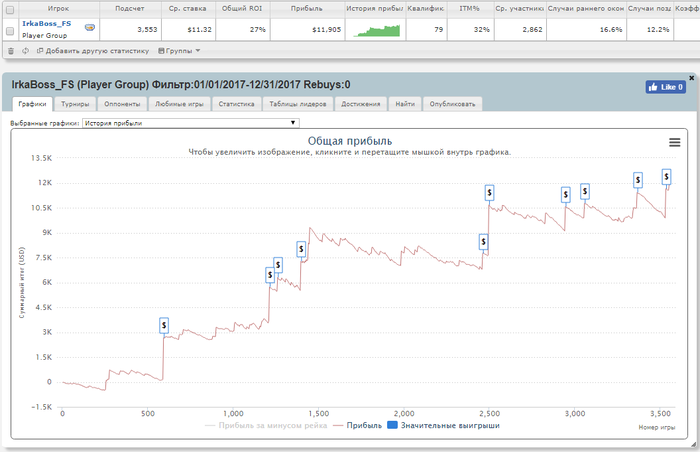Switch to the 'Оппоненты' tab
Screen dimensions: 700x452
click(x=122, y=104)
